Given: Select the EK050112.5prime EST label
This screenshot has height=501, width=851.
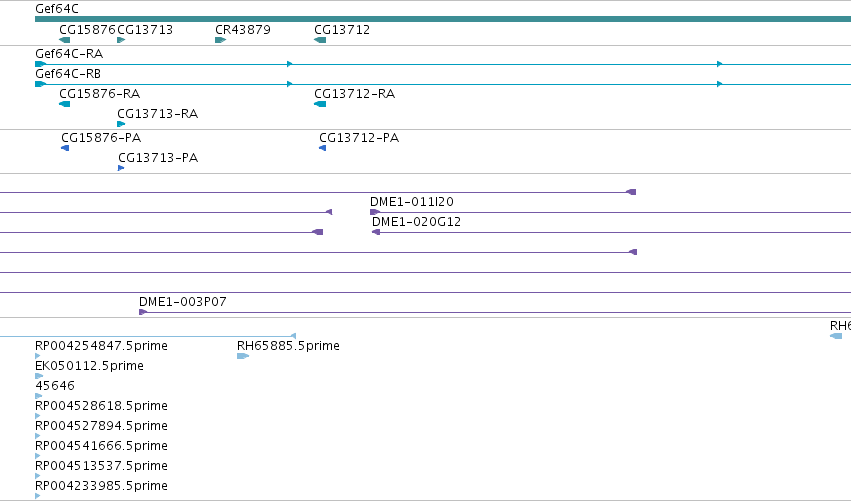Looking at the screenshot, I should (x=89, y=366).
